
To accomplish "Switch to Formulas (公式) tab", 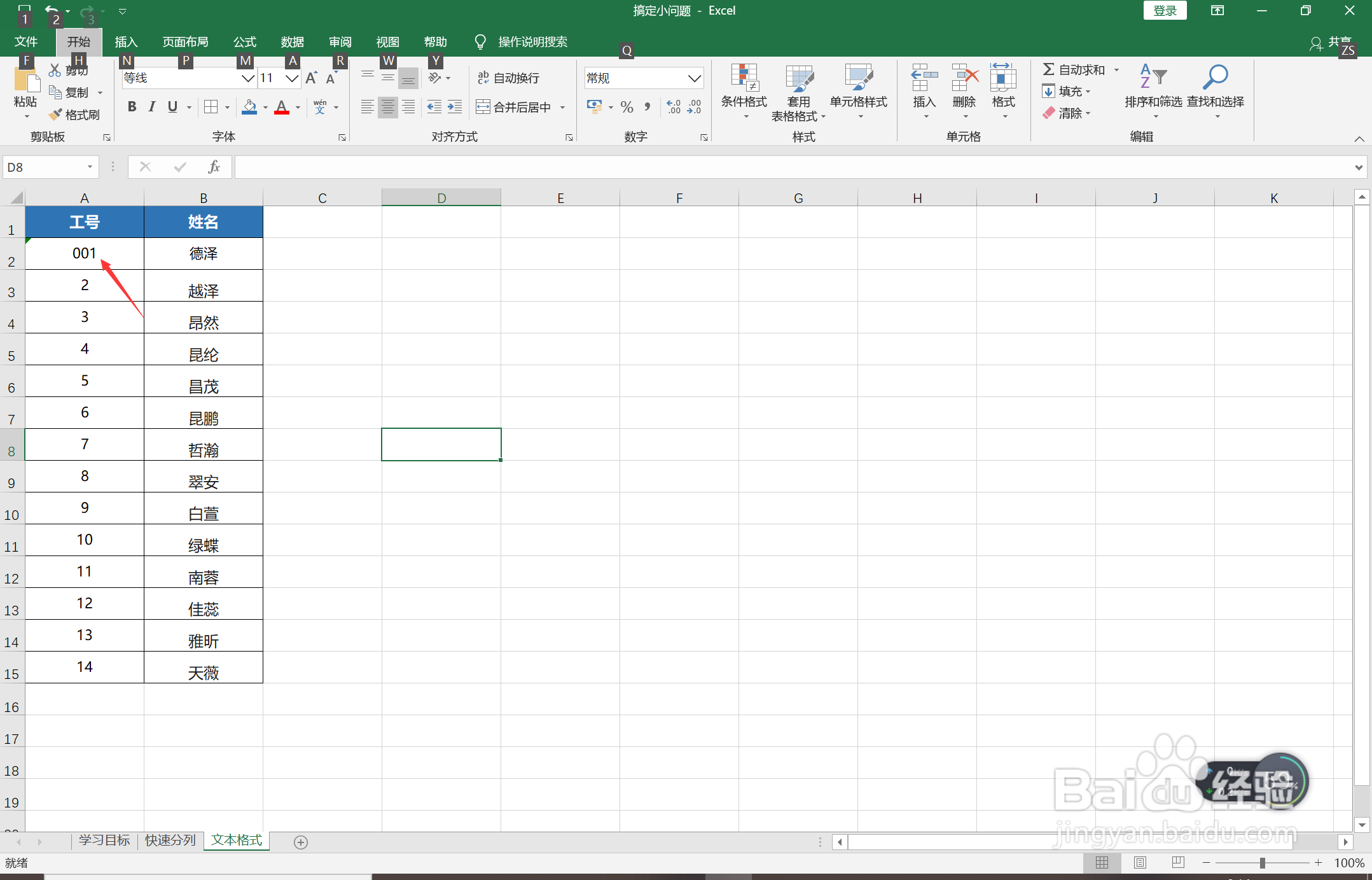I will point(244,42).
